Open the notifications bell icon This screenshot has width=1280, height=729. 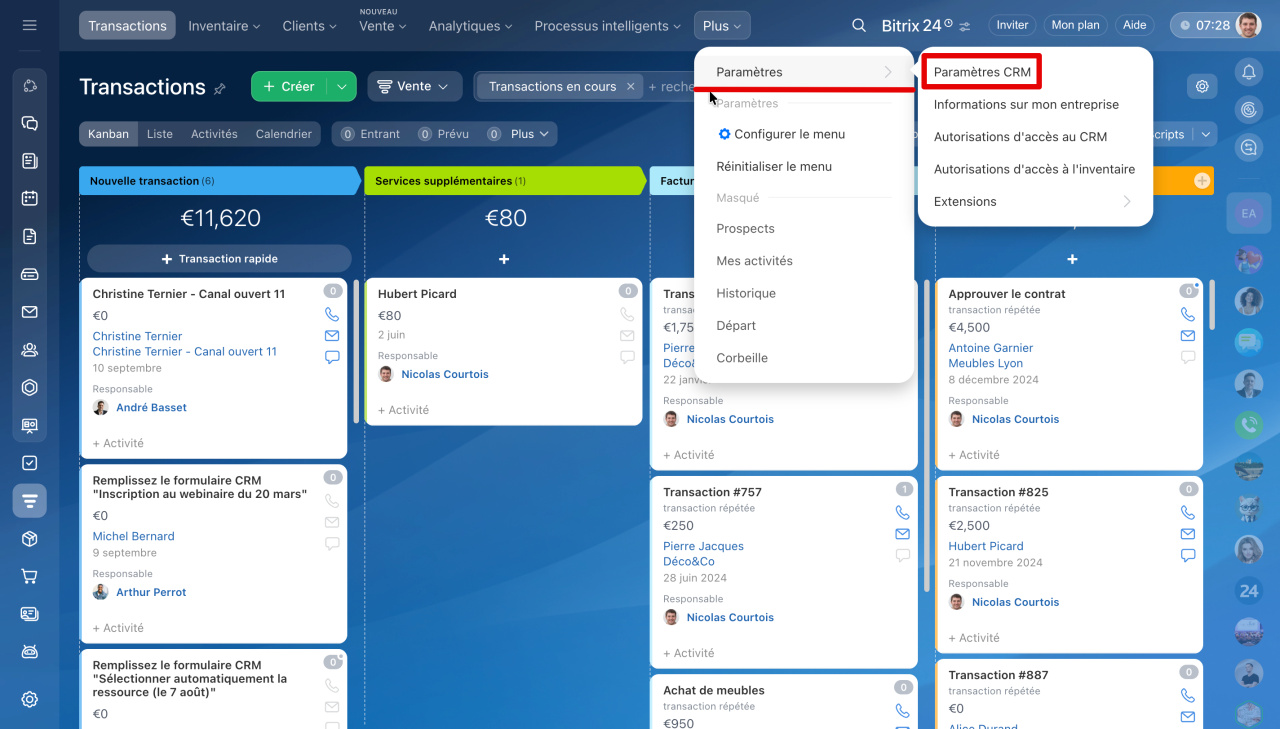[x=1248, y=71]
